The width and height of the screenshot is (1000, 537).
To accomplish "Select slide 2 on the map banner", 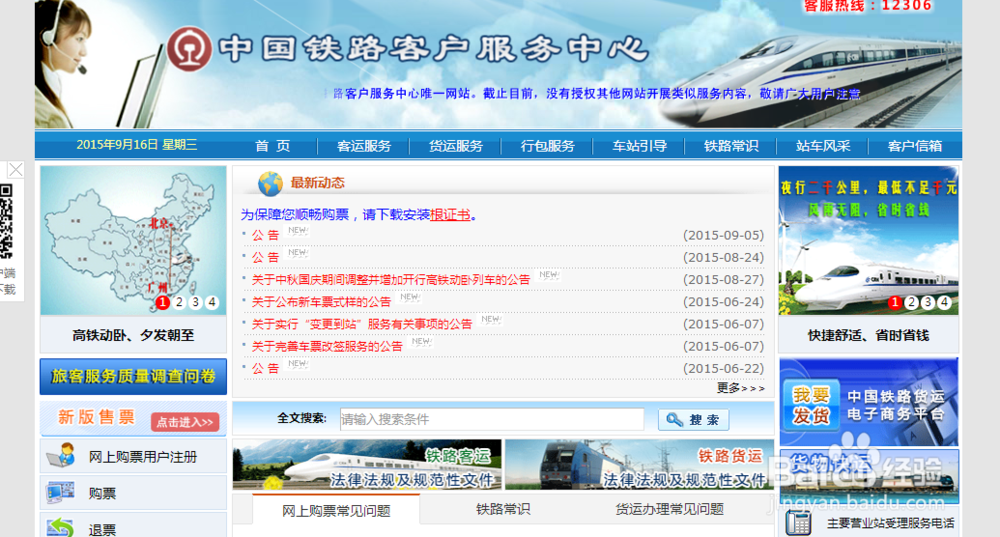I will pyautogui.click(x=179, y=302).
